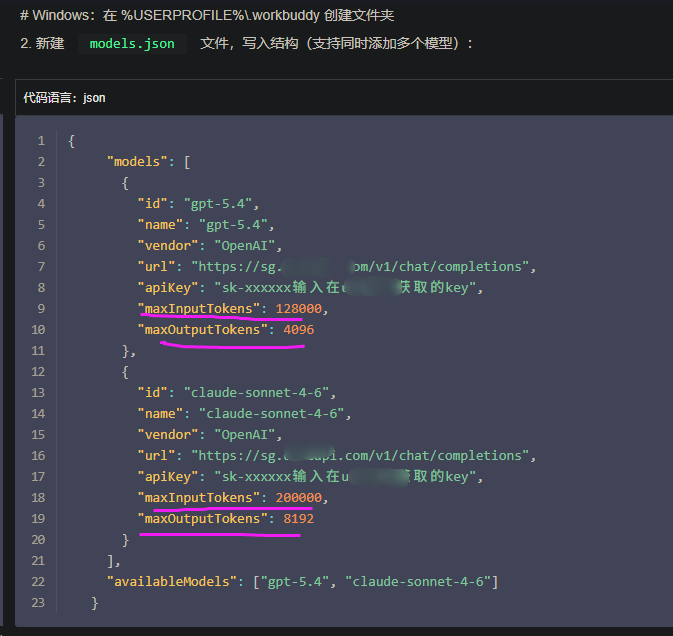
Task: Click the "id": "gpt-5.4" line
Action: (x=198, y=203)
